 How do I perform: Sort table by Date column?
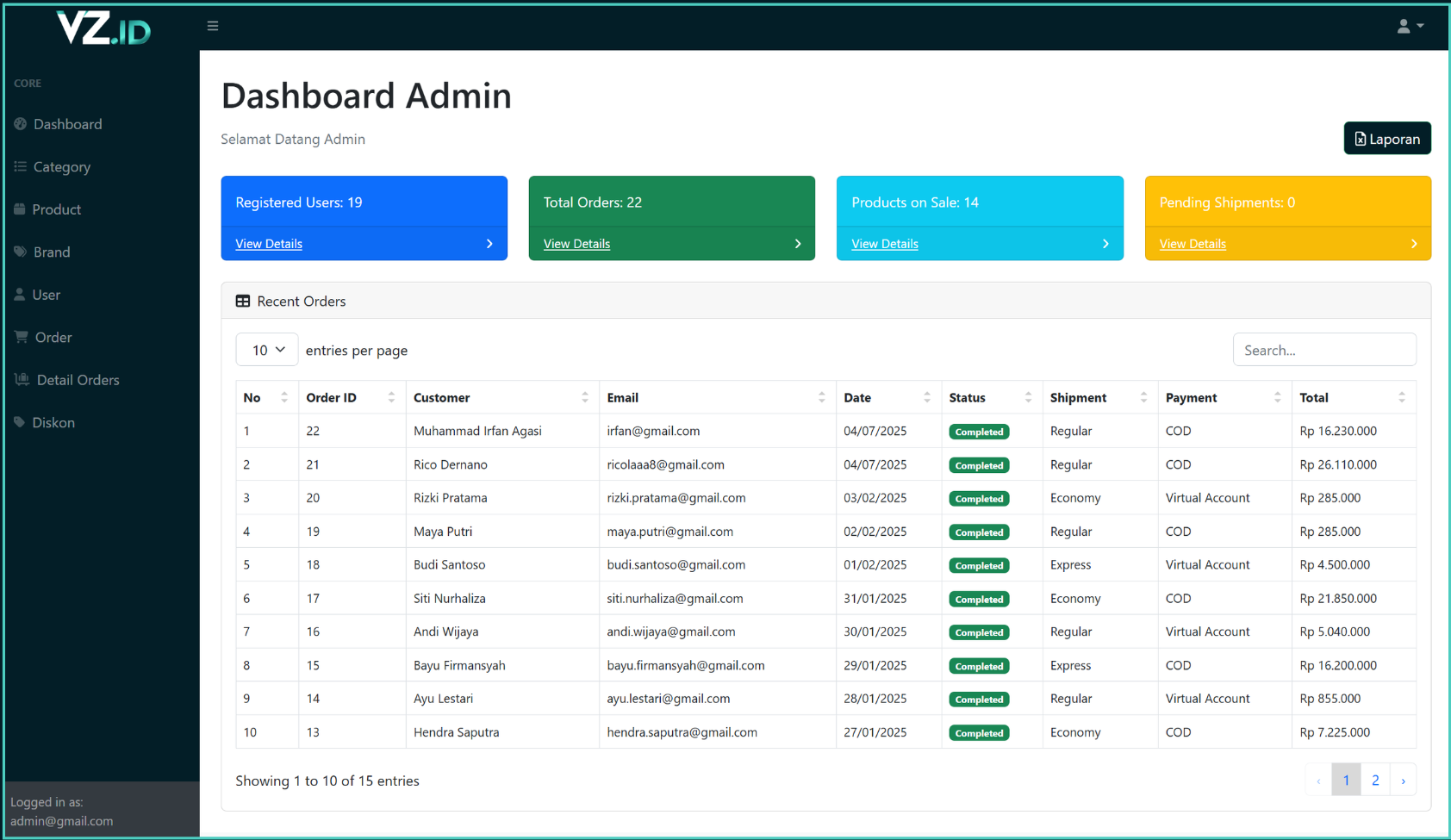pyautogui.click(x=888, y=397)
